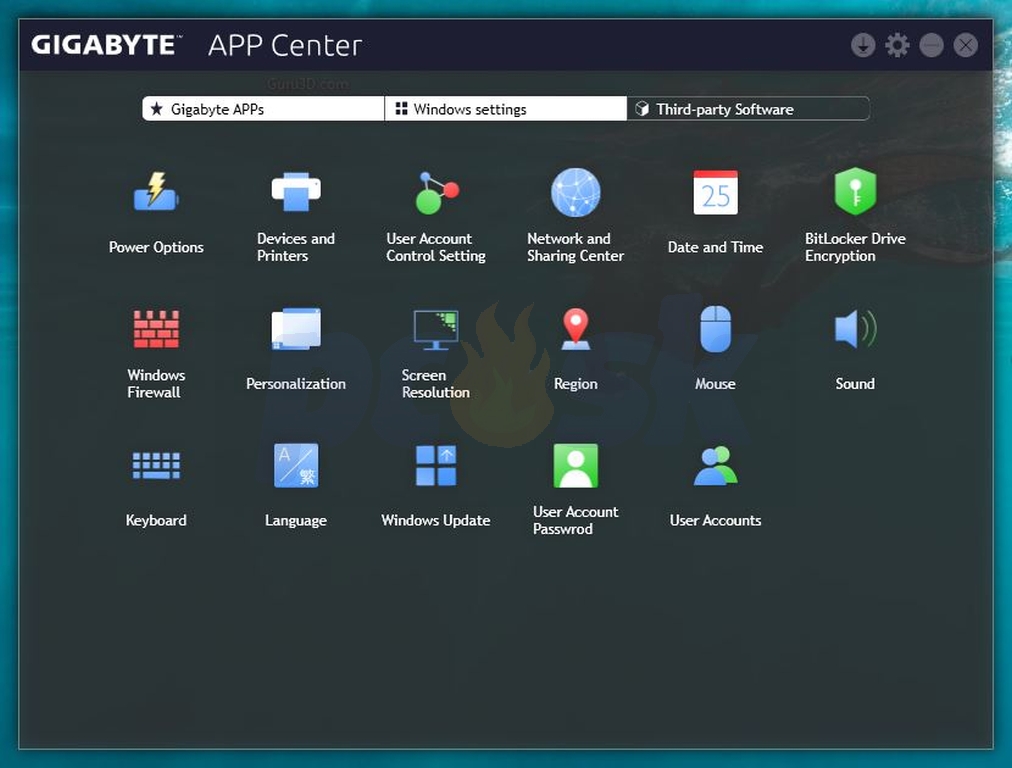Viewport: 1012px width, 768px height.
Task: Click the "Personalization" label
Action: 296,384
